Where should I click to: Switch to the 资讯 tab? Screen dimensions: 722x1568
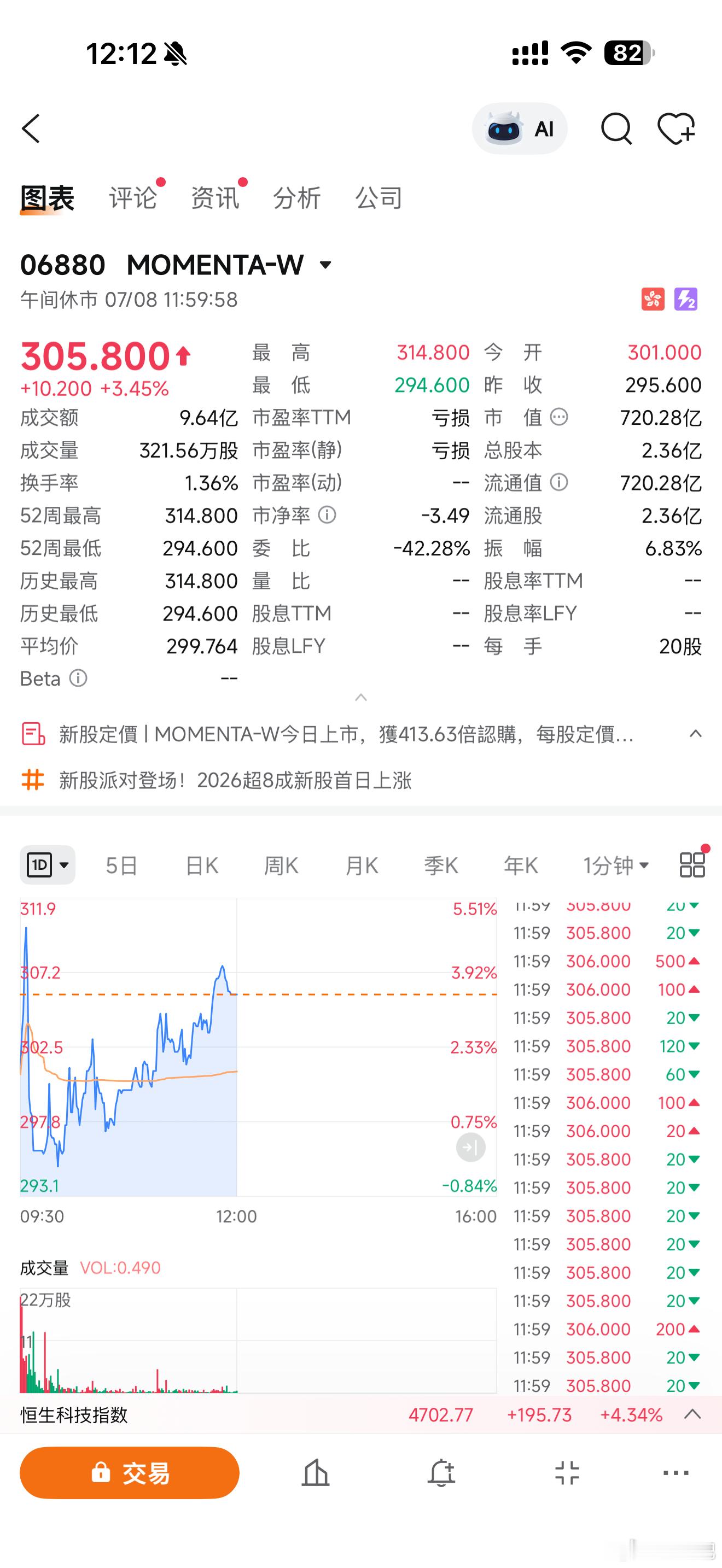(x=215, y=198)
